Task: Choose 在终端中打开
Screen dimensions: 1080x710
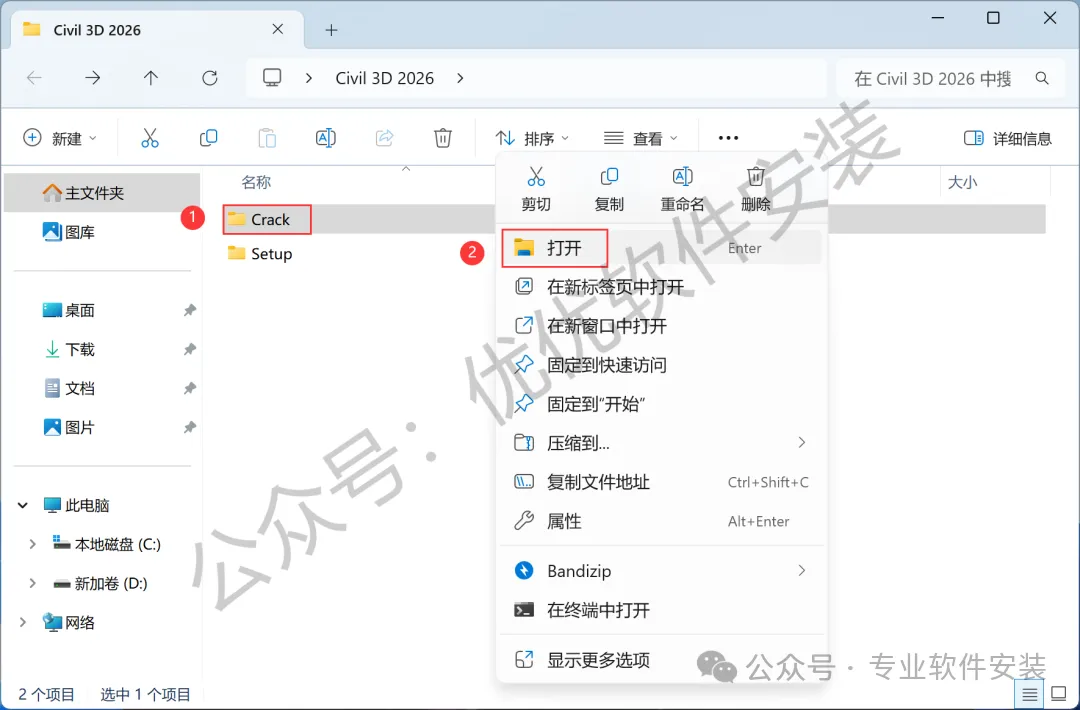Action: point(661,609)
